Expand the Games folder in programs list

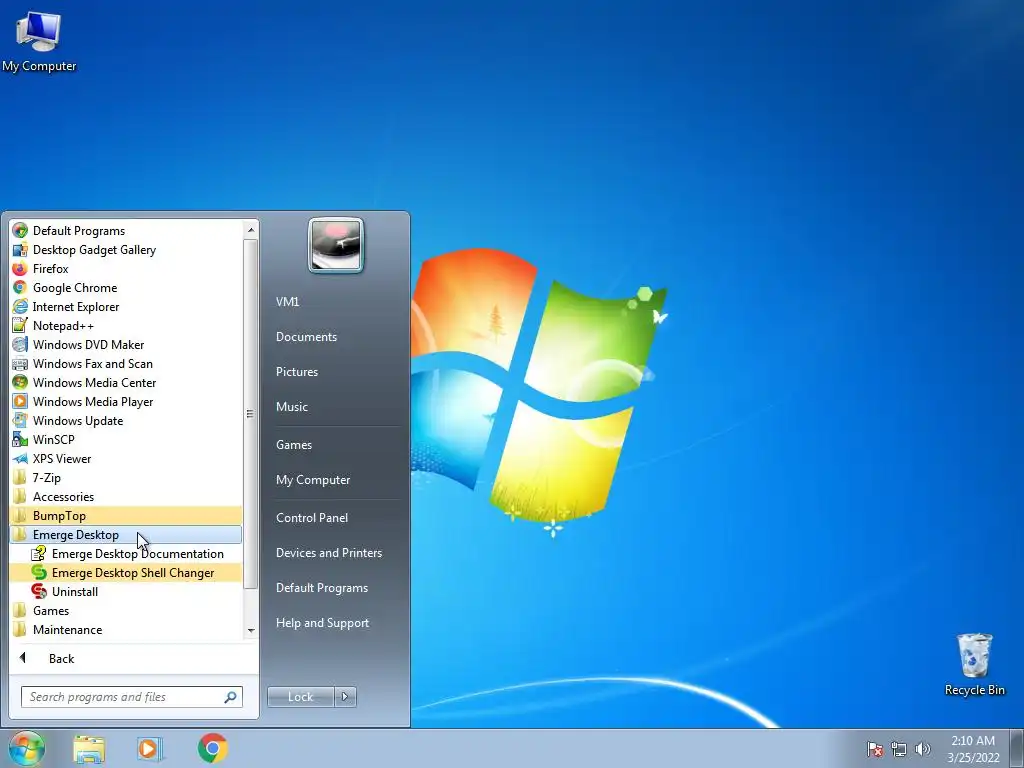[x=125, y=611]
